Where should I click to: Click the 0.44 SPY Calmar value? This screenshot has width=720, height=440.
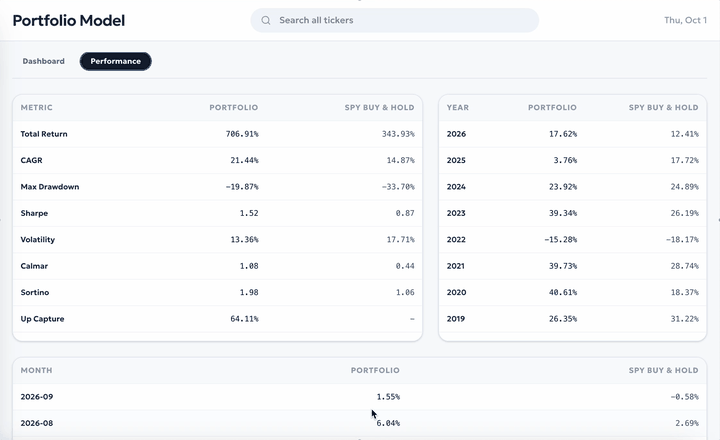coord(405,266)
